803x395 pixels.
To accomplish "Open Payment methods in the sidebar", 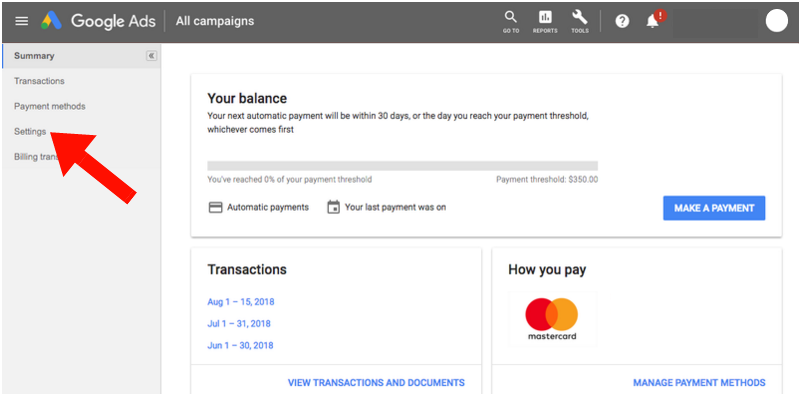I will coord(50,106).
